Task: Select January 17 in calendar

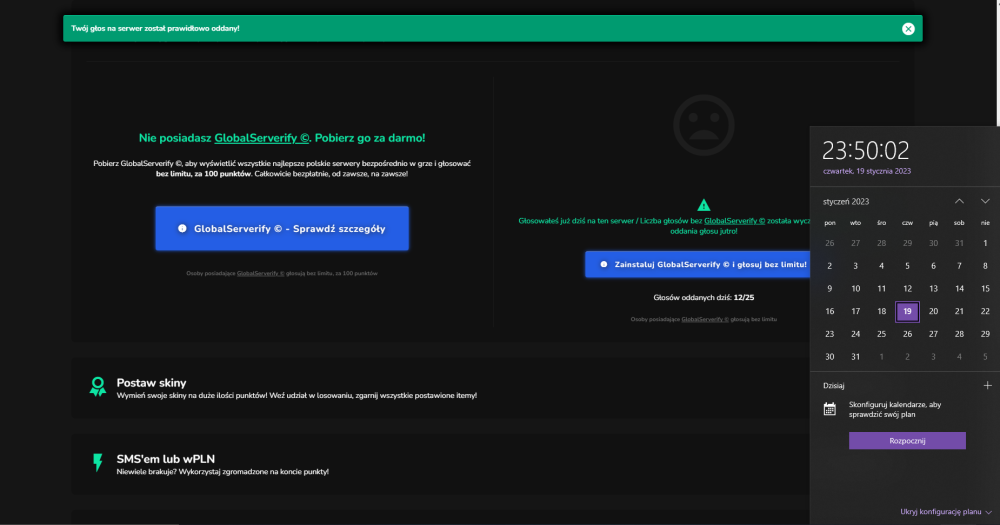Action: point(855,311)
